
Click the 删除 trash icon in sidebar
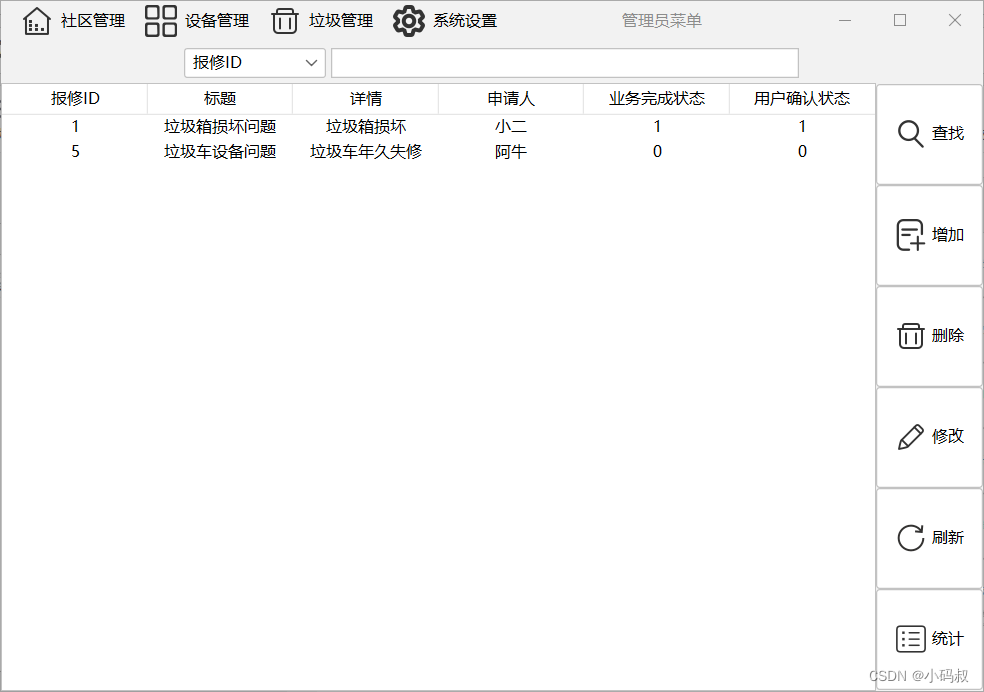[x=910, y=336]
